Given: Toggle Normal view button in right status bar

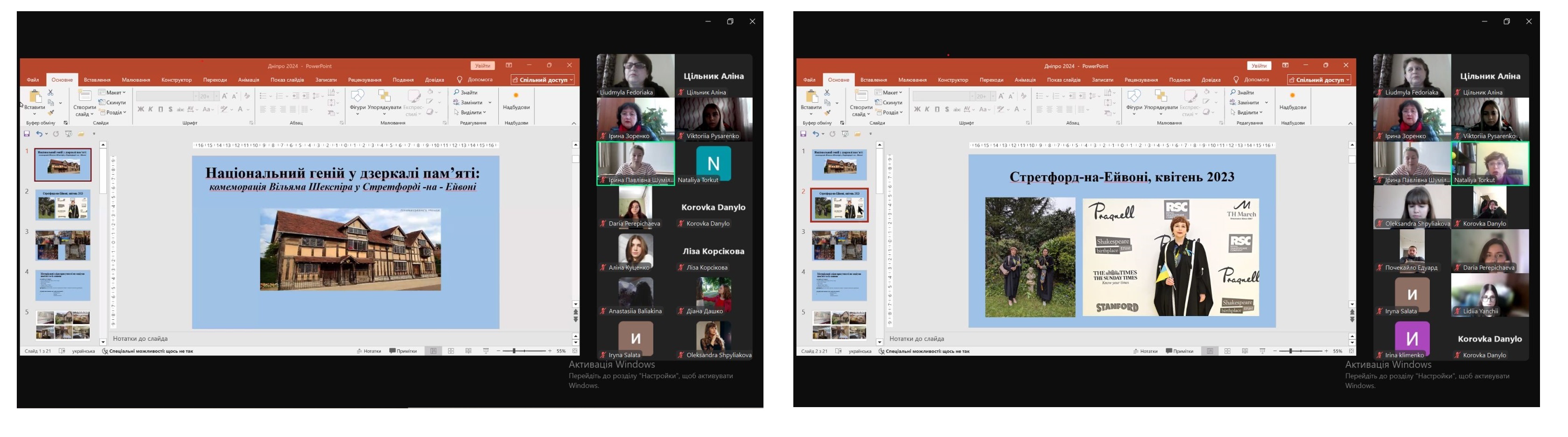Looking at the screenshot, I should pos(1210,351).
